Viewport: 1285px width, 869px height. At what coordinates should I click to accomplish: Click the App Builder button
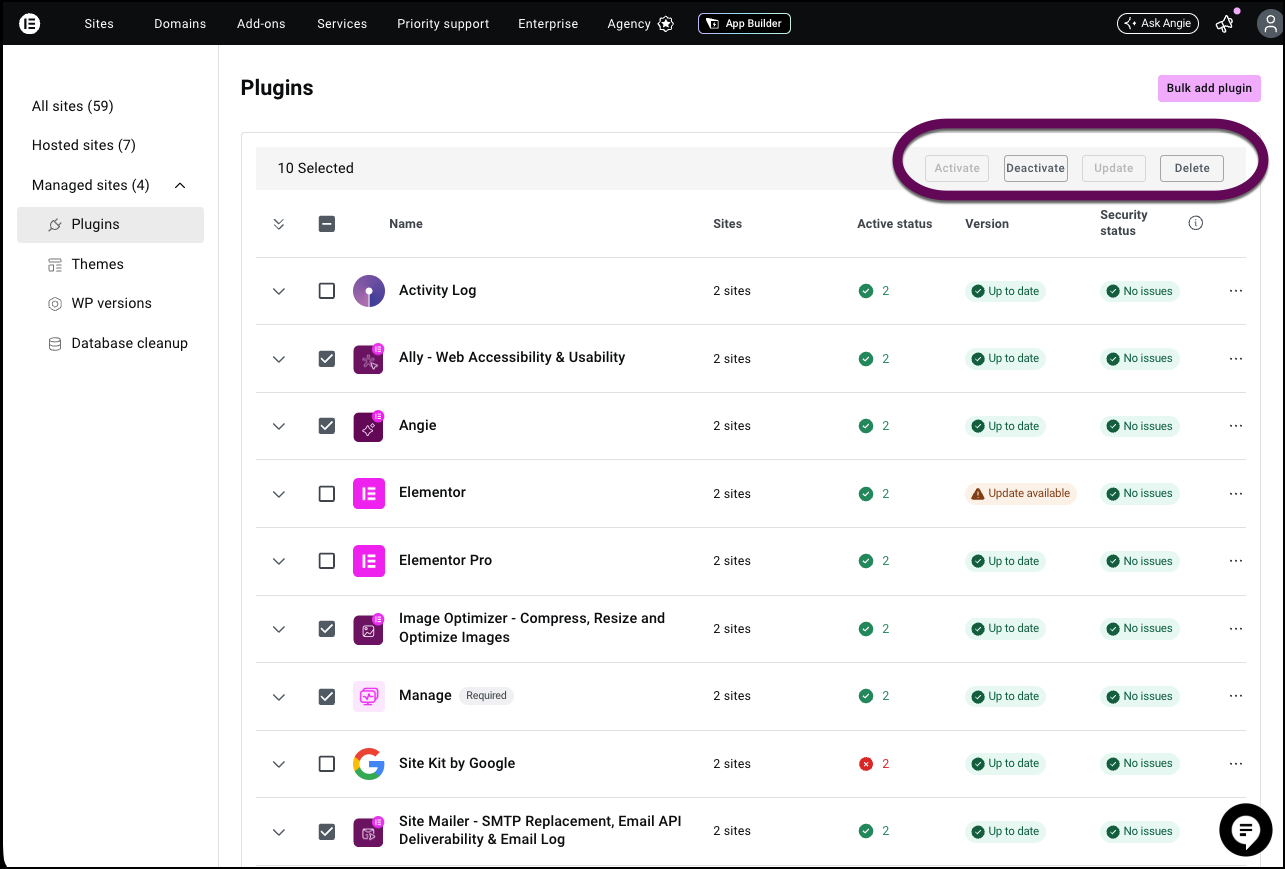click(744, 24)
